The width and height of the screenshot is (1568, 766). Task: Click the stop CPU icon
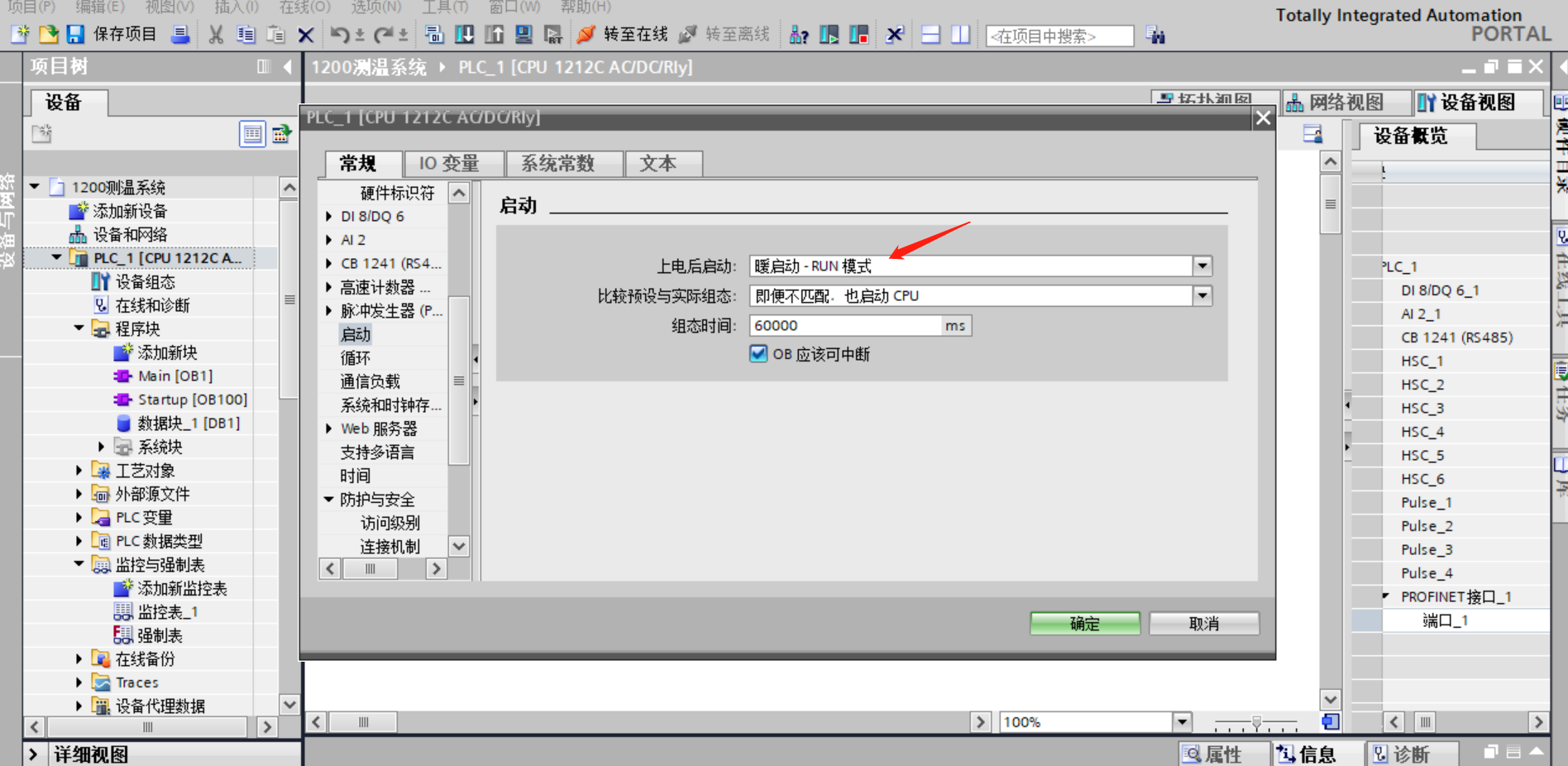tap(859, 34)
